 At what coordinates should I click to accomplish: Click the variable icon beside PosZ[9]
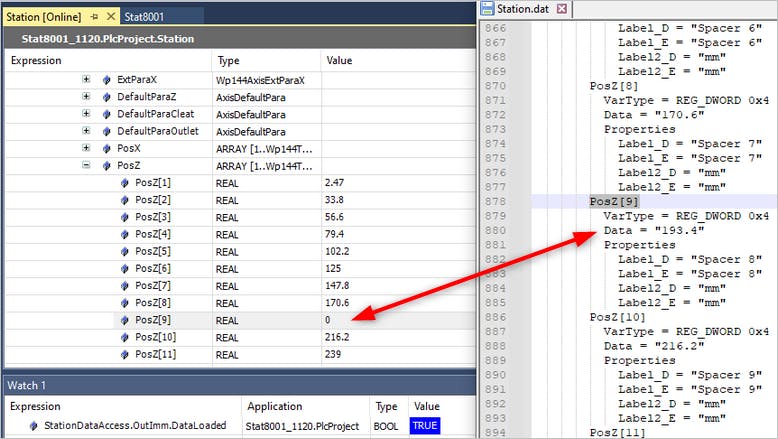pyautogui.click(x=124, y=320)
